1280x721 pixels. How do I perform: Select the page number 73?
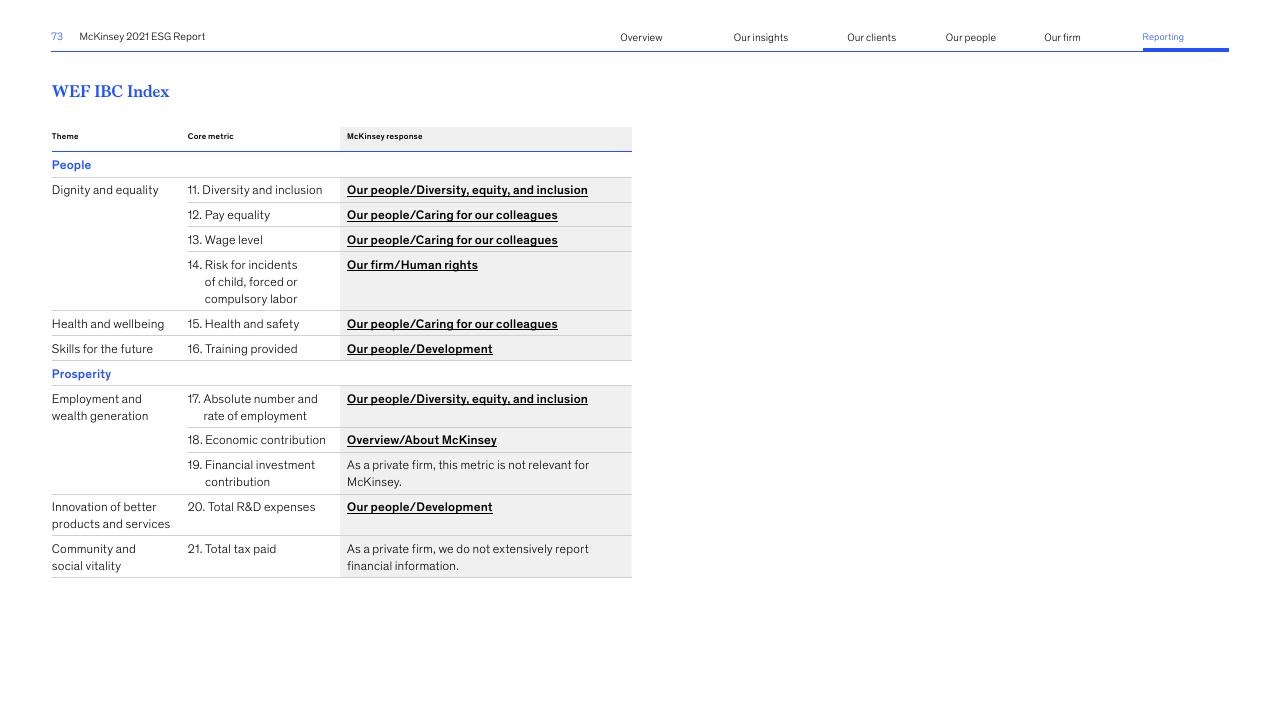(x=57, y=37)
